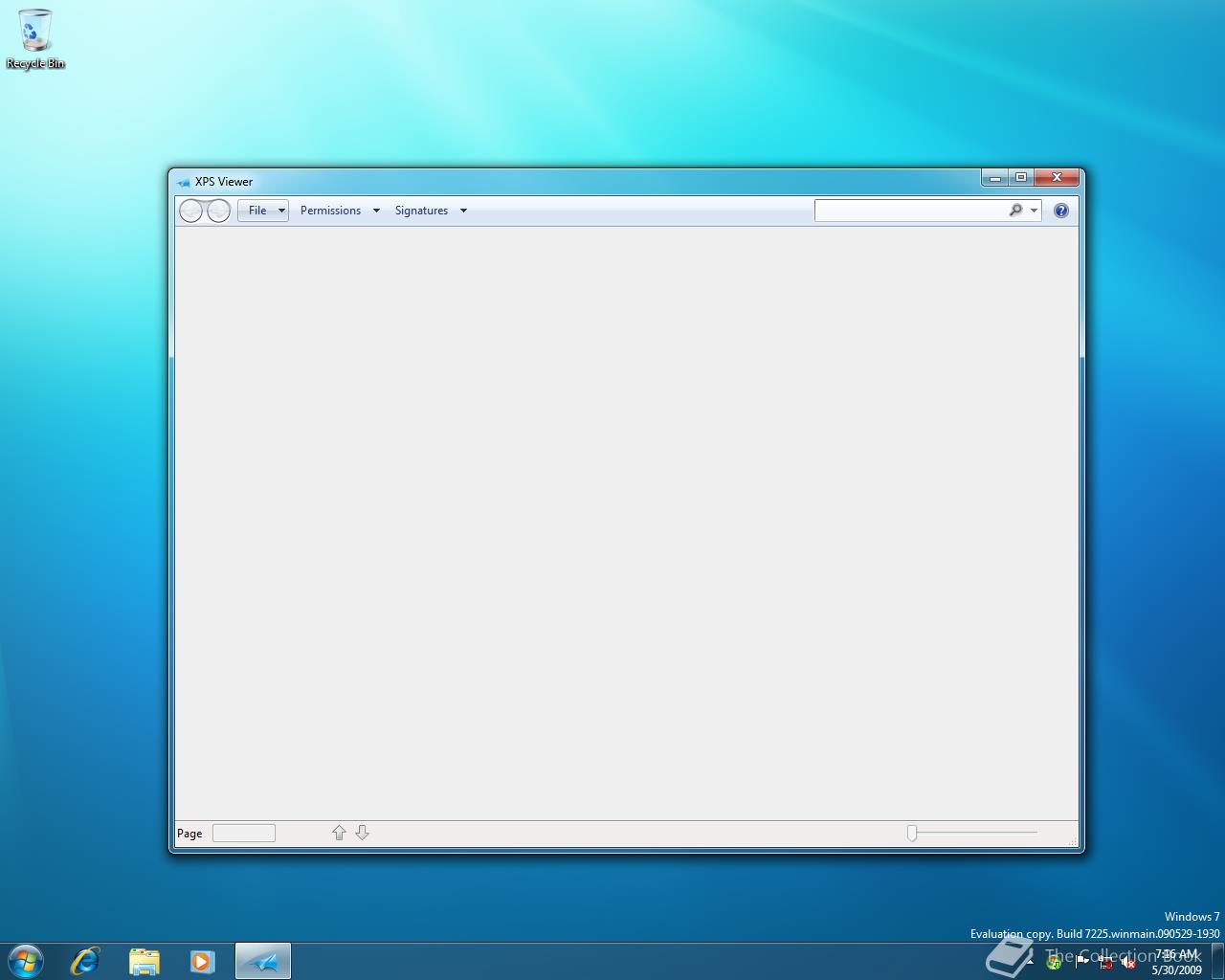This screenshot has height=980, width=1225.
Task: Click the Back navigation arrow button
Action: (190, 211)
